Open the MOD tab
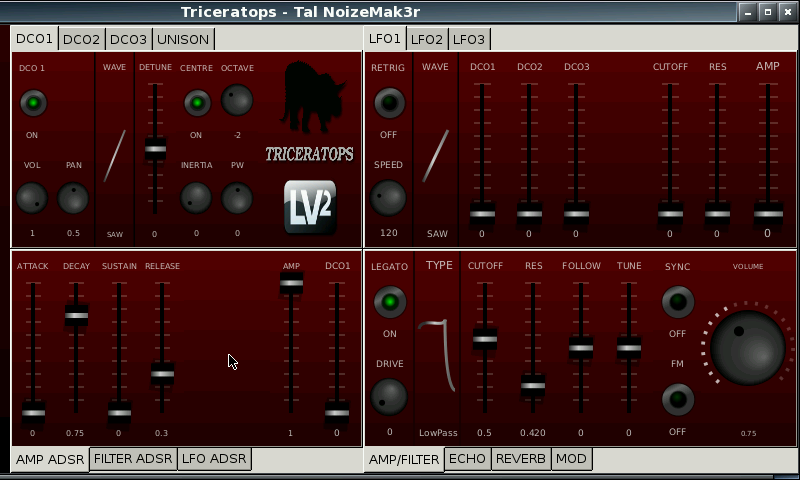 [x=571, y=459]
